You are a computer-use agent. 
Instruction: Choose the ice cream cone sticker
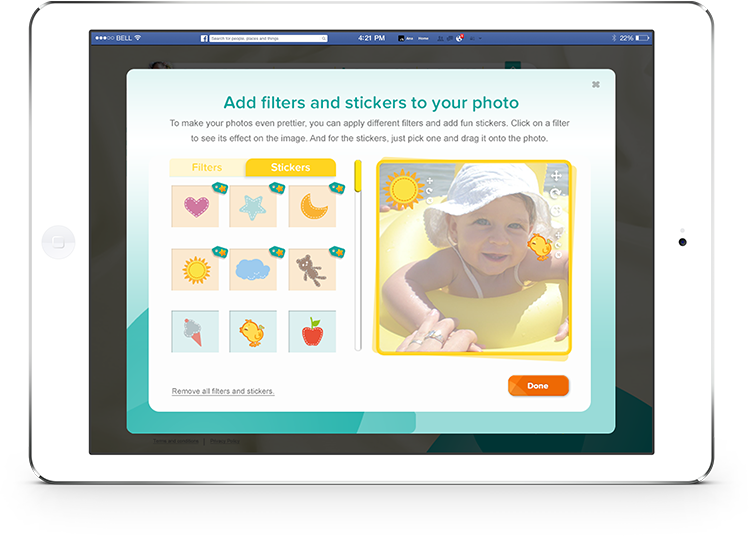[195, 331]
